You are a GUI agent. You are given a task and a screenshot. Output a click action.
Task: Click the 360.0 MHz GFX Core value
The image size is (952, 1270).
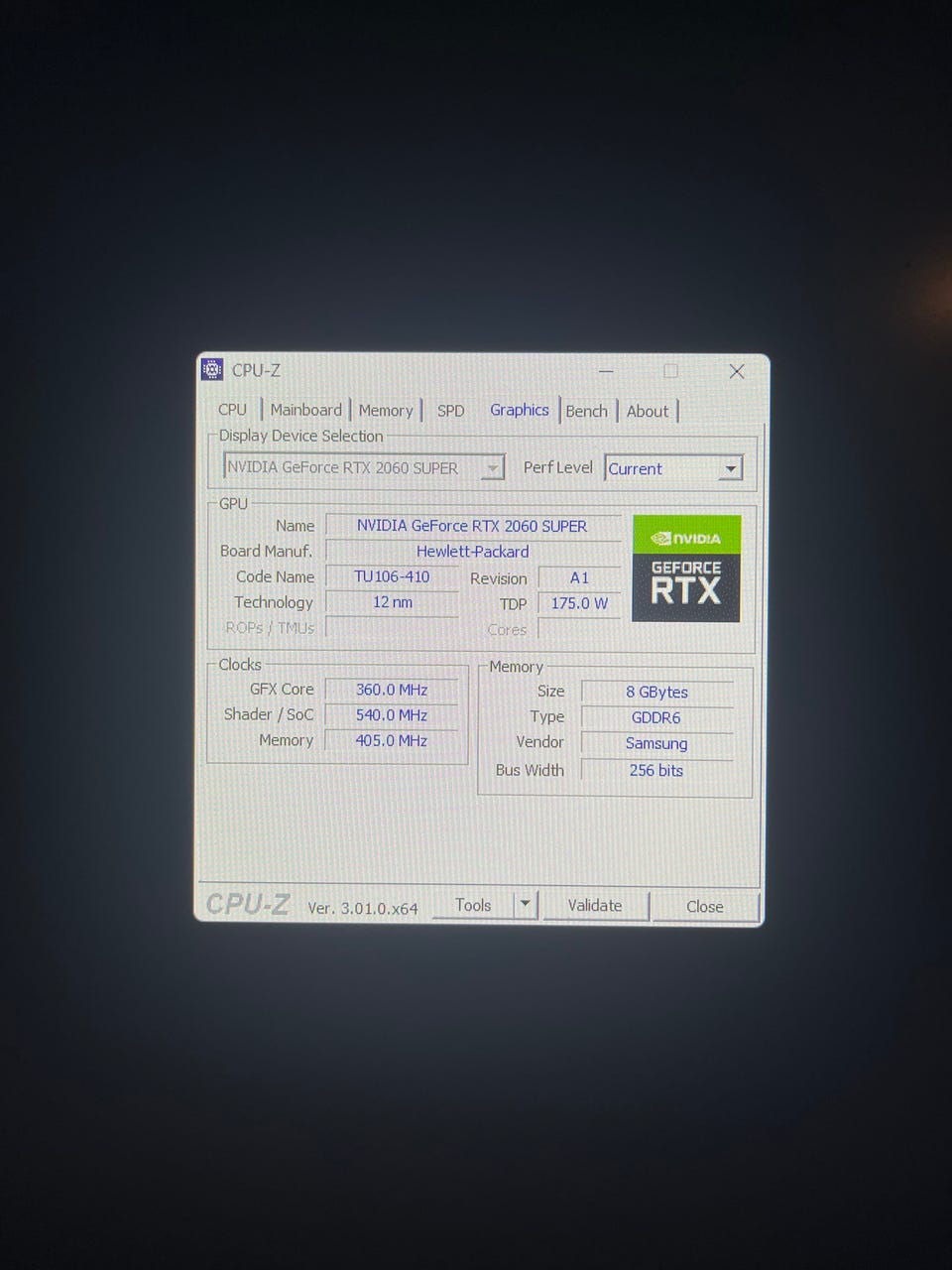392,690
